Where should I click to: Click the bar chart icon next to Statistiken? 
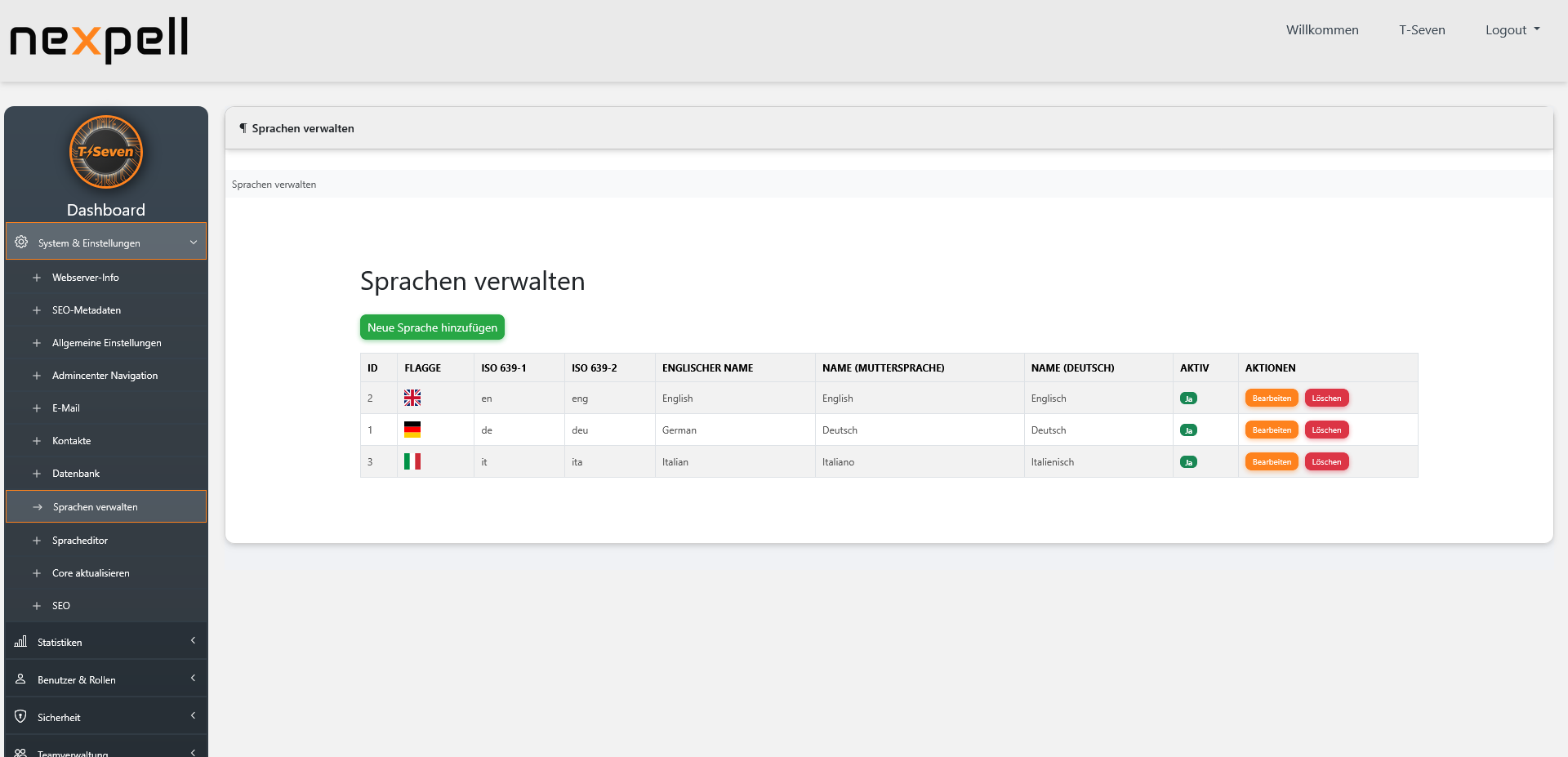(20, 642)
